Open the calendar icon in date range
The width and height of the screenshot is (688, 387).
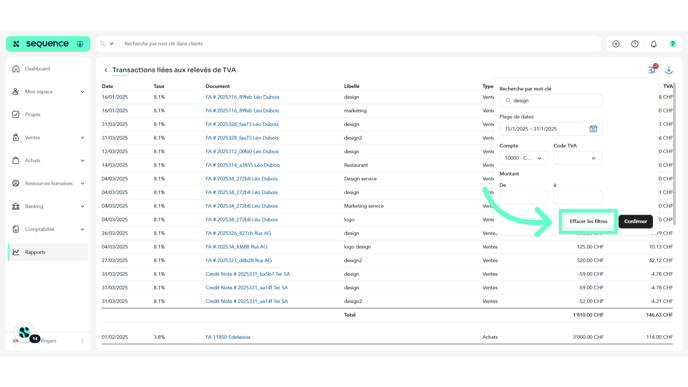pyautogui.click(x=593, y=129)
